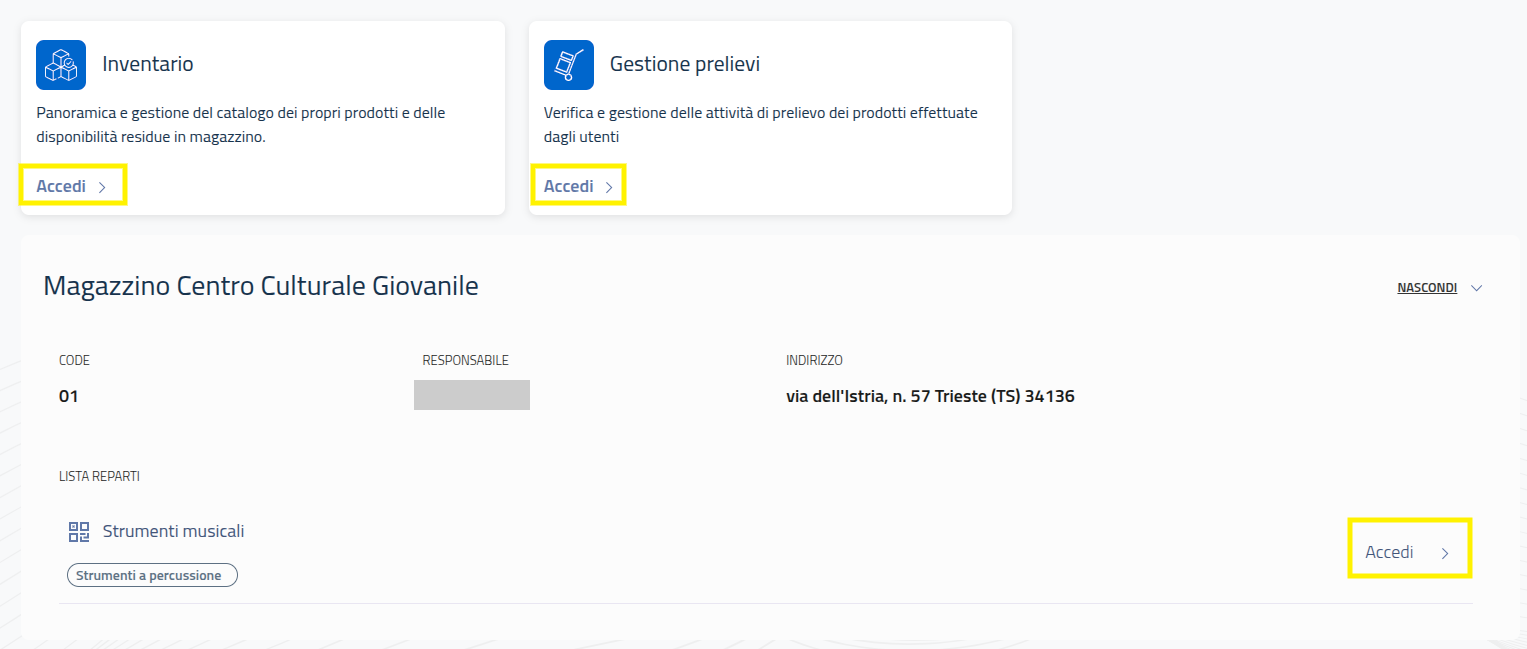Open Gestione prelievi via its Accedi link

click(568, 186)
